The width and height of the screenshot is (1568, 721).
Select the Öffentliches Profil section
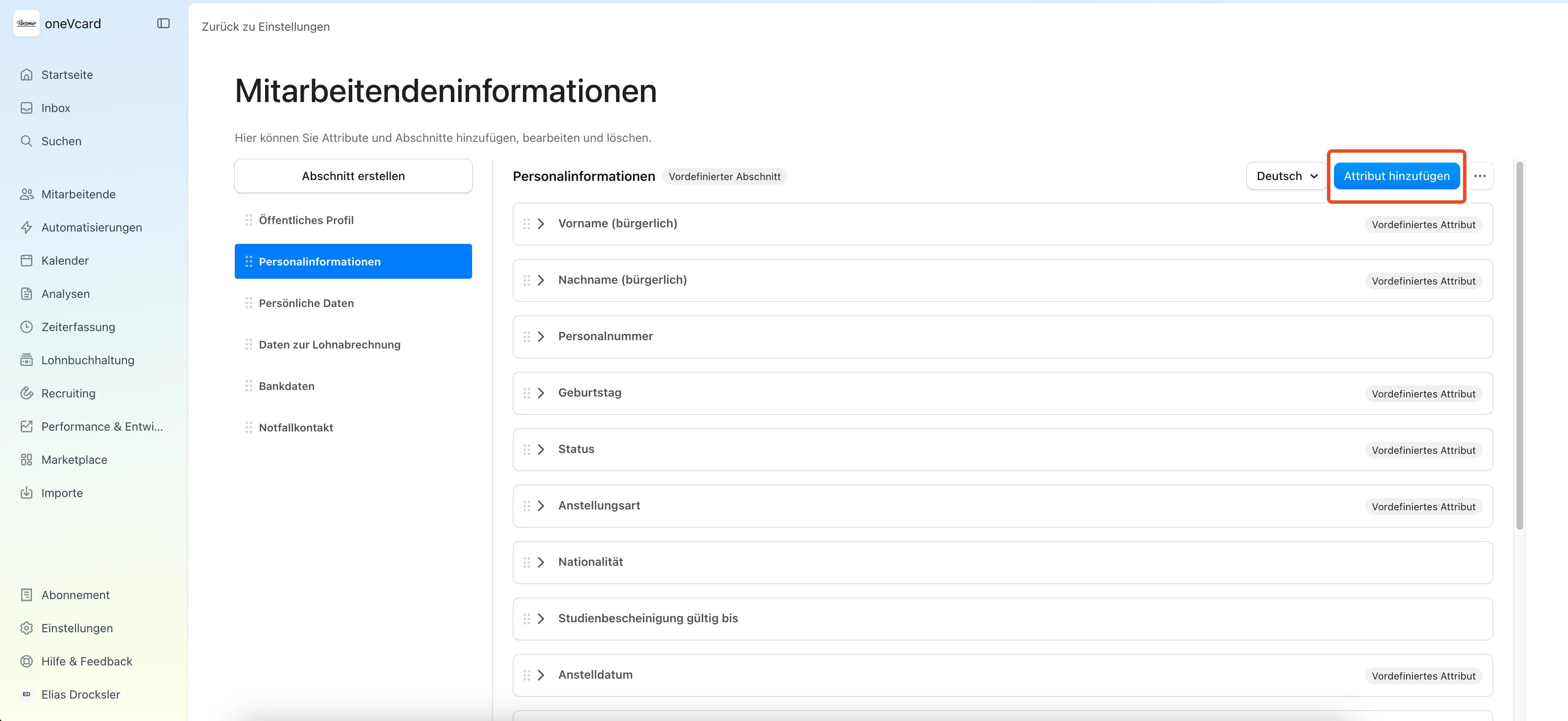pyautogui.click(x=353, y=220)
